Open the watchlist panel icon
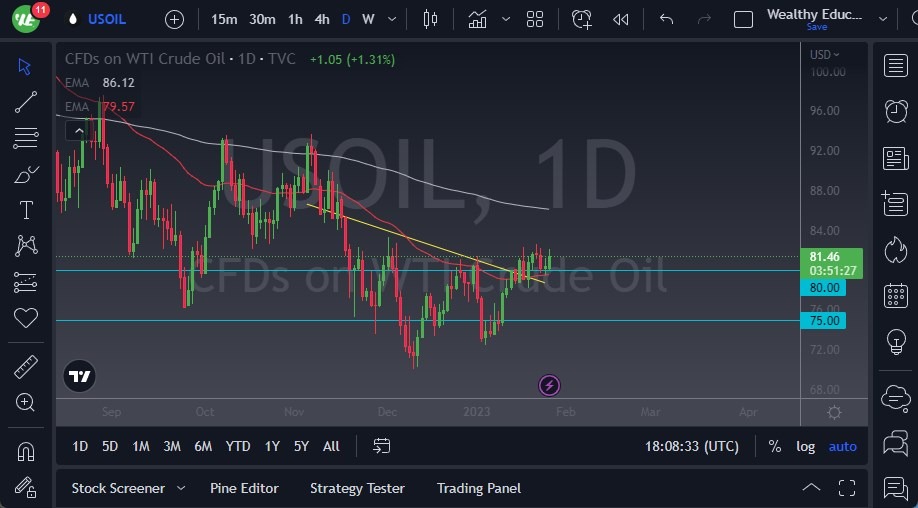 [896, 66]
